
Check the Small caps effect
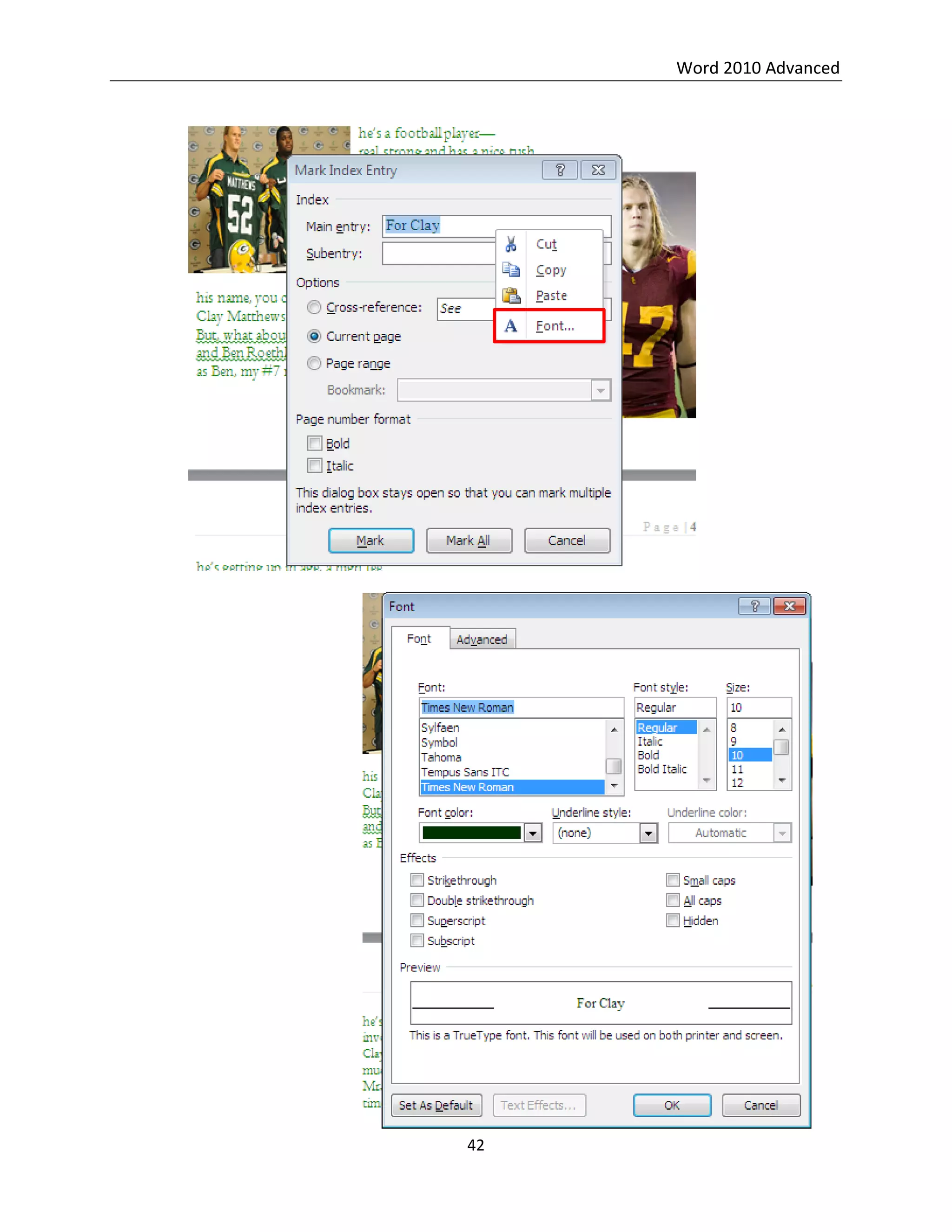[x=673, y=880]
